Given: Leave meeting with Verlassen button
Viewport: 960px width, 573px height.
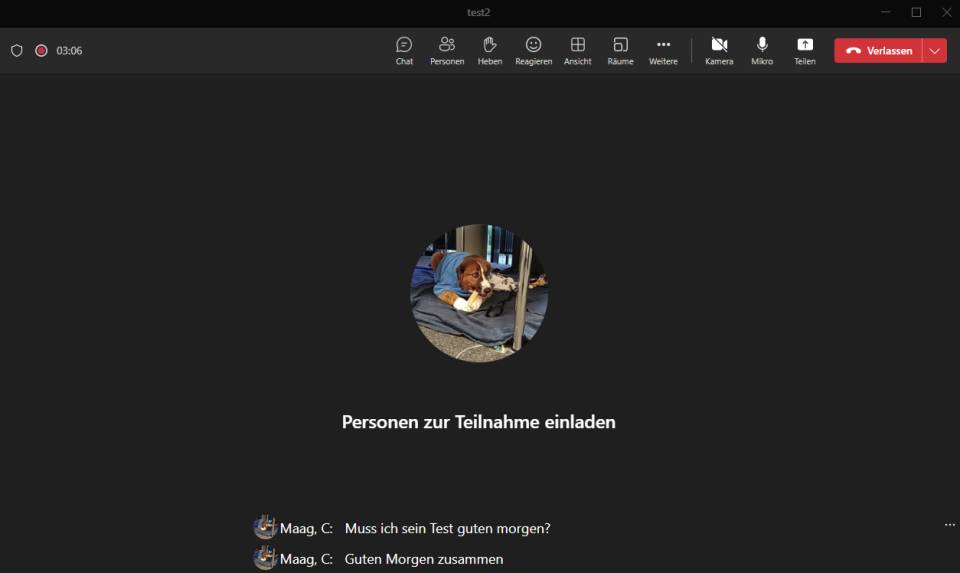Looking at the screenshot, I should pyautogui.click(x=879, y=51).
